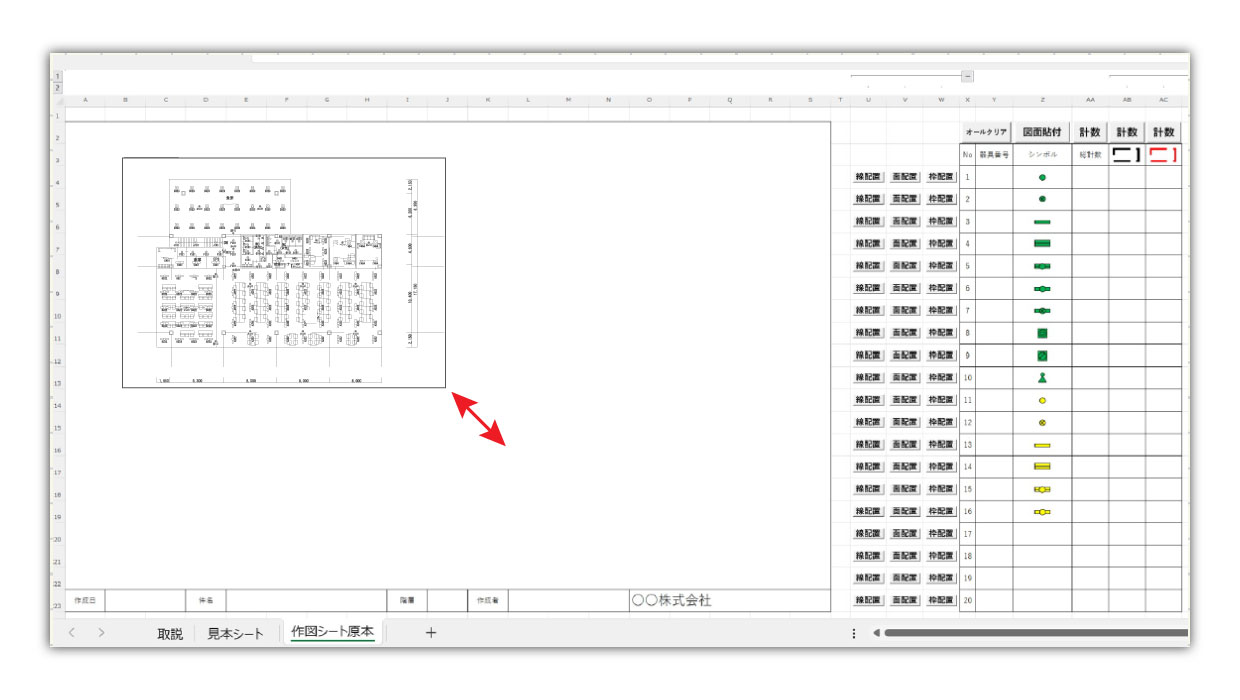Image resolution: width=1240 pixels, height=700 pixels.
Task: Select the red bracket frame icon
Action: (x=1163, y=155)
